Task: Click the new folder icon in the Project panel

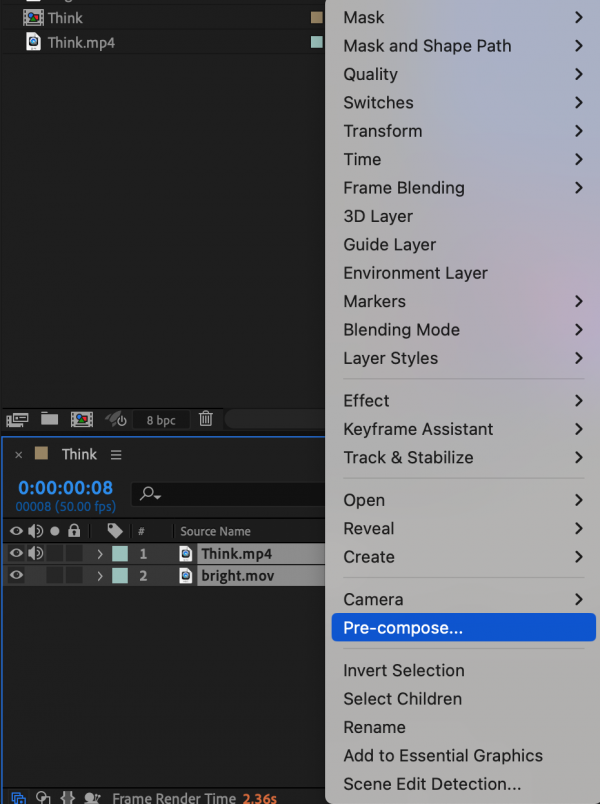Action: [49, 419]
